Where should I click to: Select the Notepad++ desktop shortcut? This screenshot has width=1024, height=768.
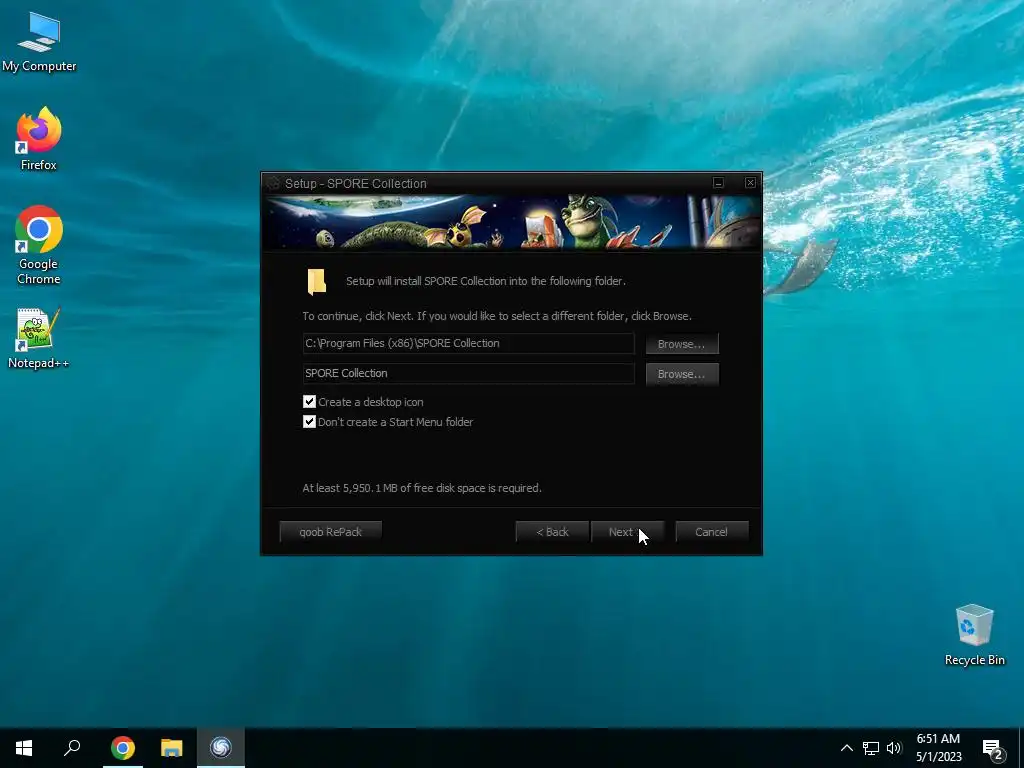39,338
